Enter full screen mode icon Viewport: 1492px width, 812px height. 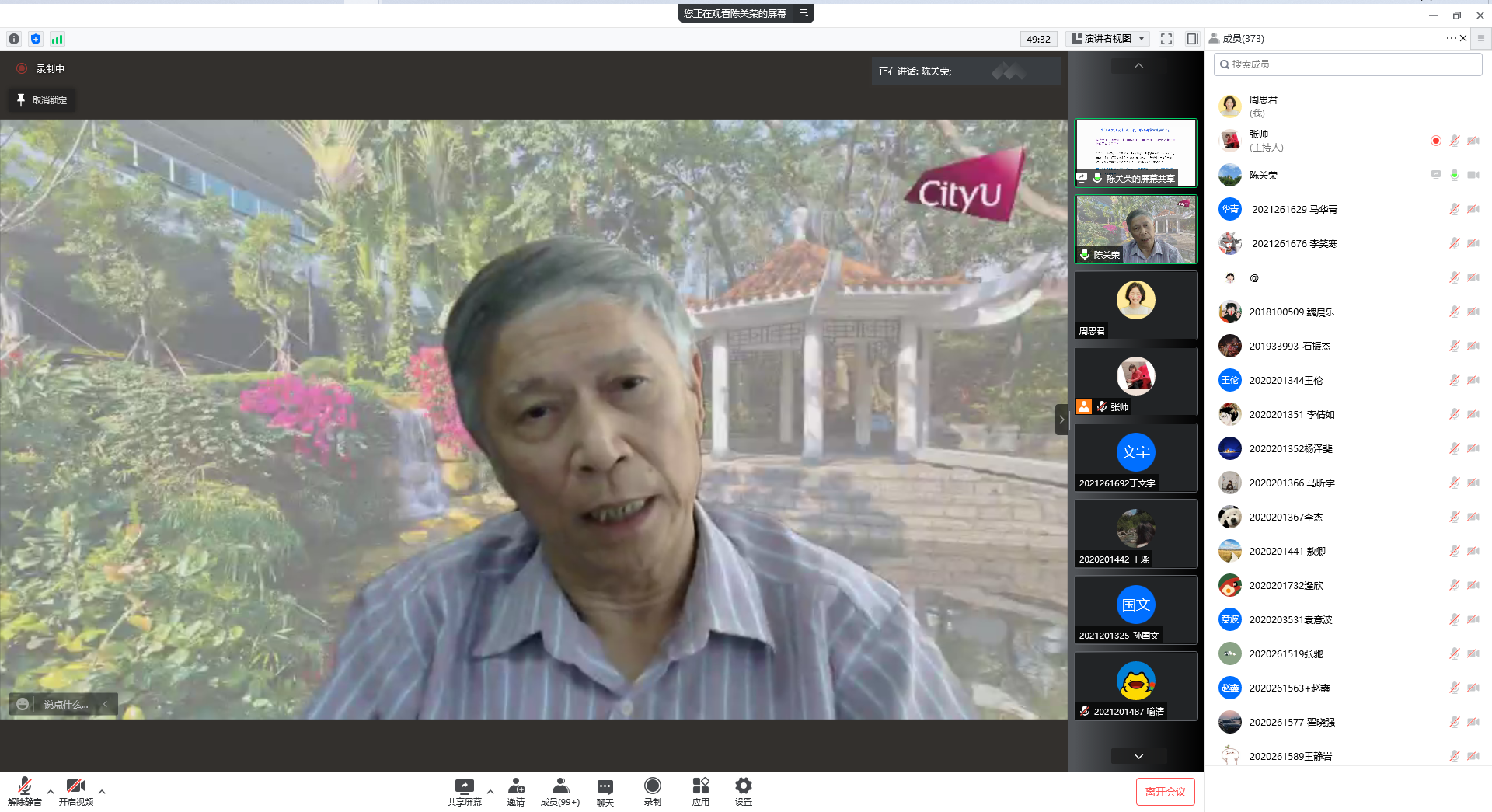coord(1166,39)
